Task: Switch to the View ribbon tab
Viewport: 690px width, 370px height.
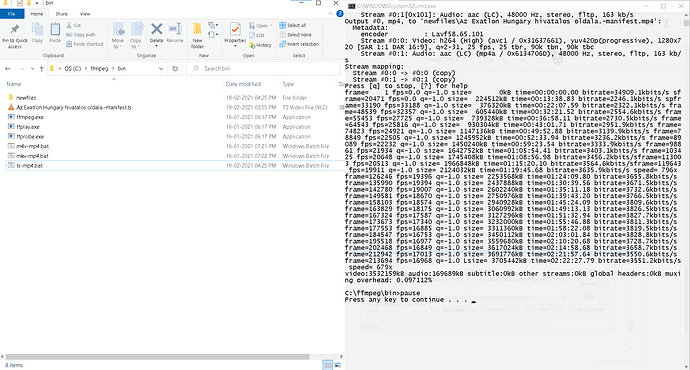Action: 85,14
